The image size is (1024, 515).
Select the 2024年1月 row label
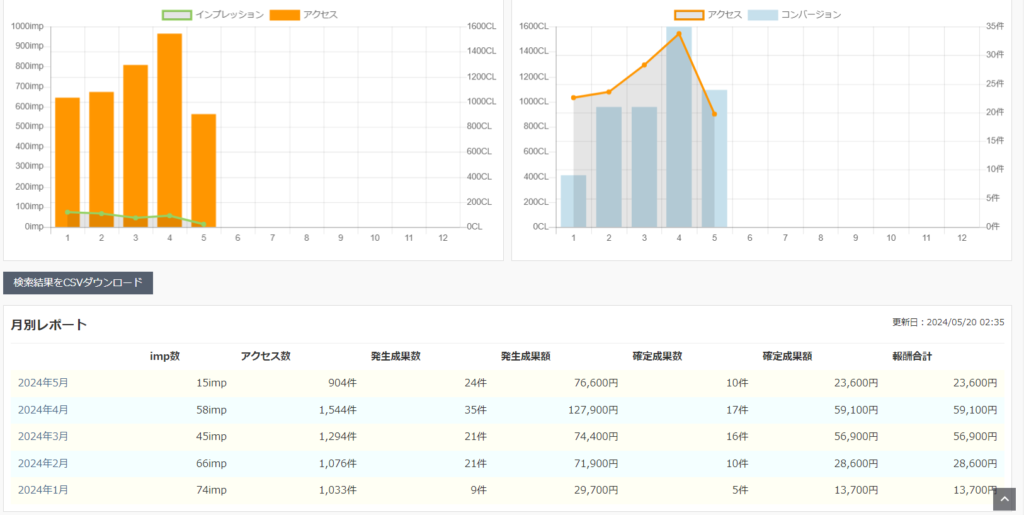coord(43,489)
